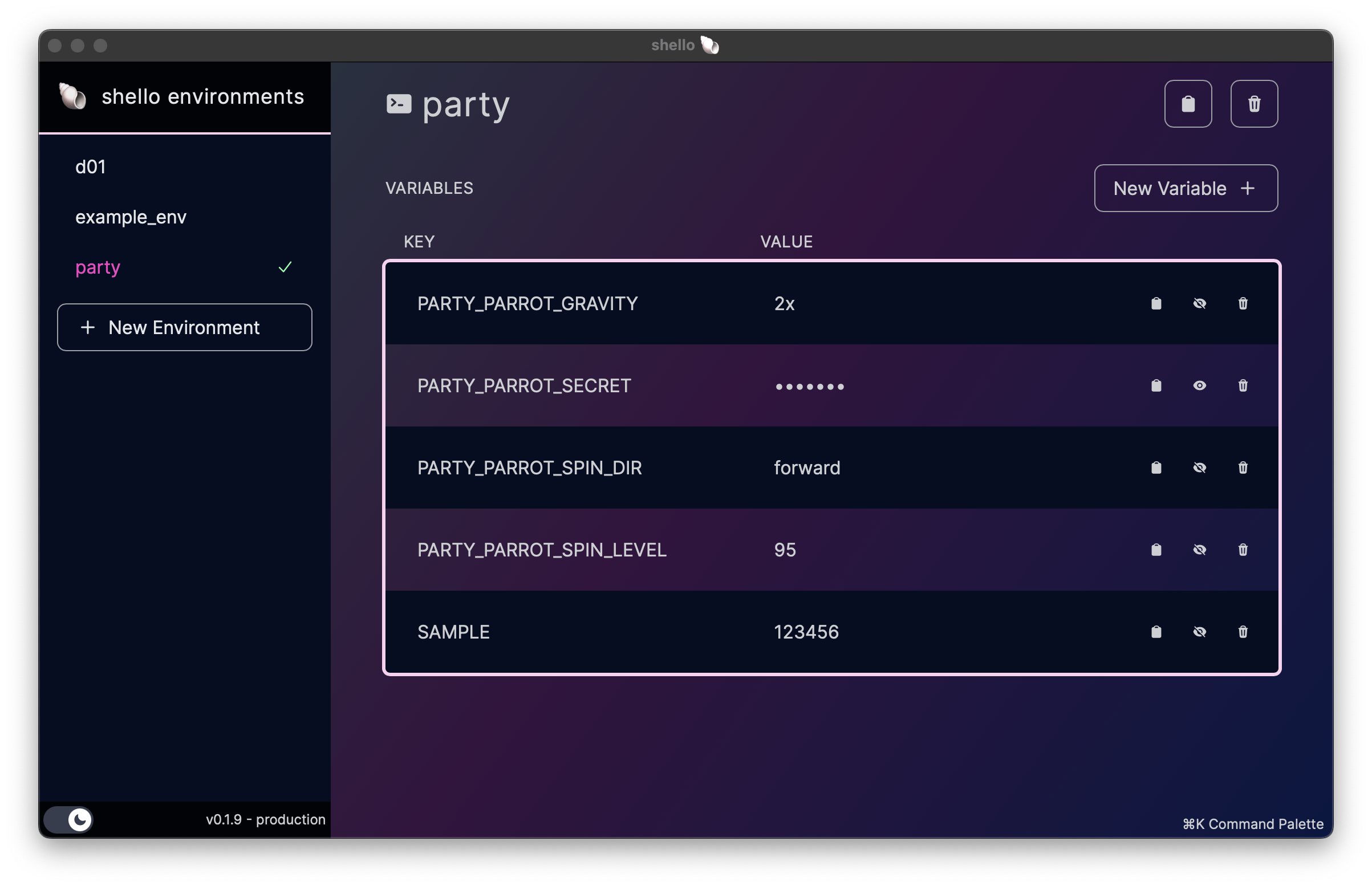Open the Command Palette link
This screenshot has height=886, width=1372.
1253,824
